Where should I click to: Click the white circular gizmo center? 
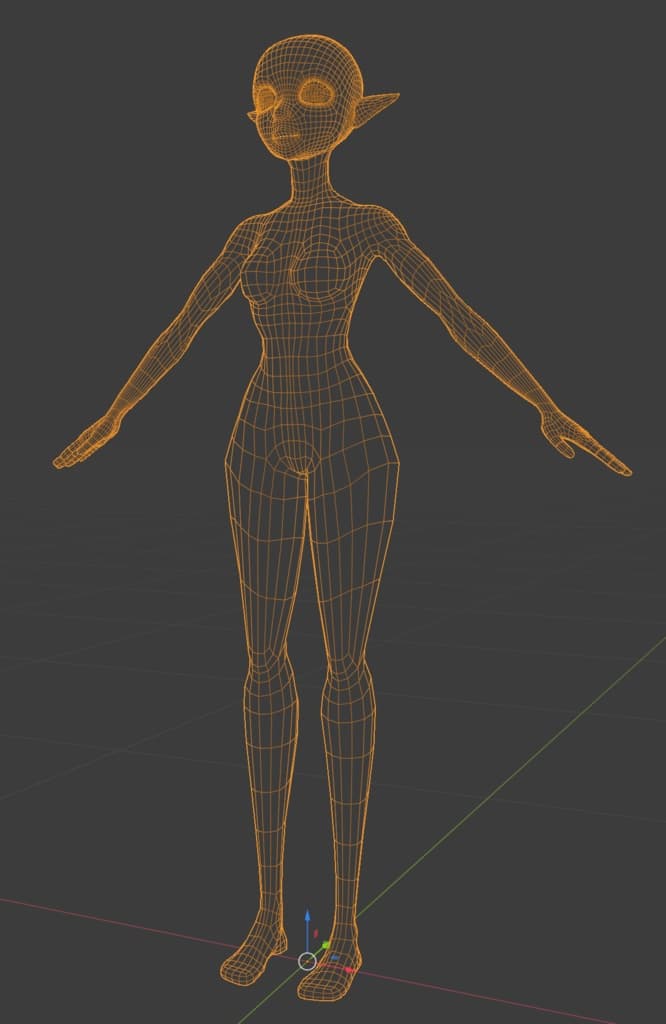308,961
